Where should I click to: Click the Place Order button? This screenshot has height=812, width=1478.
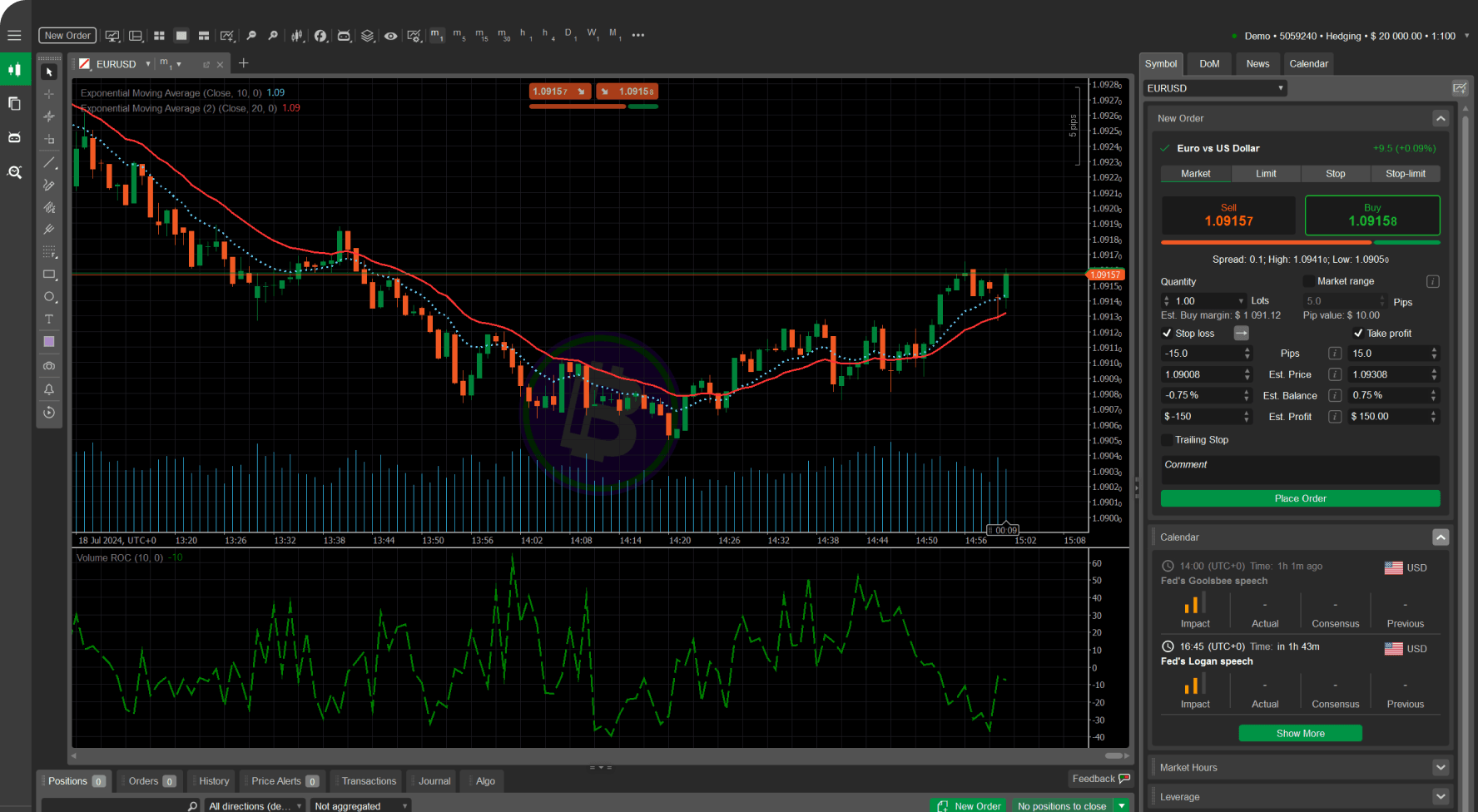(x=1300, y=498)
